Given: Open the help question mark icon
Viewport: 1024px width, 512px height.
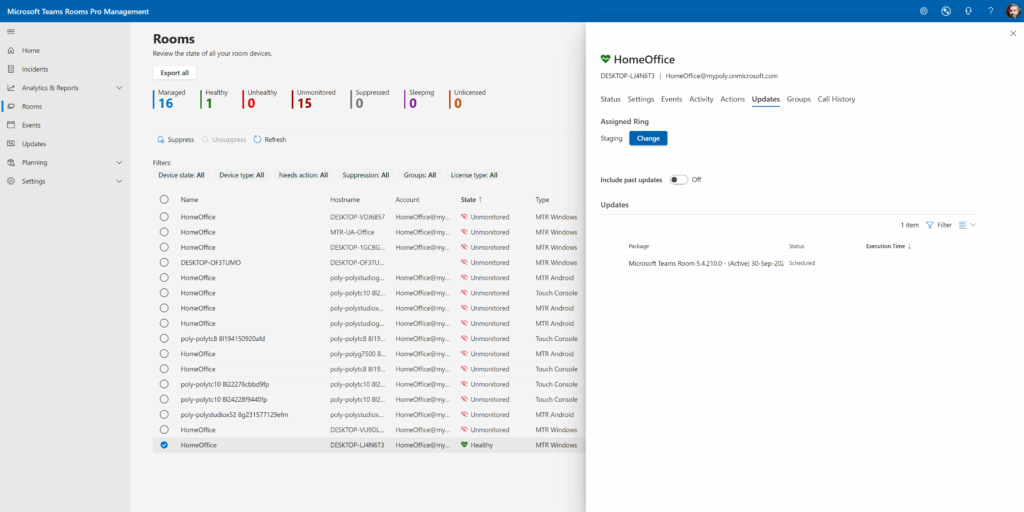Looking at the screenshot, I should point(990,11).
